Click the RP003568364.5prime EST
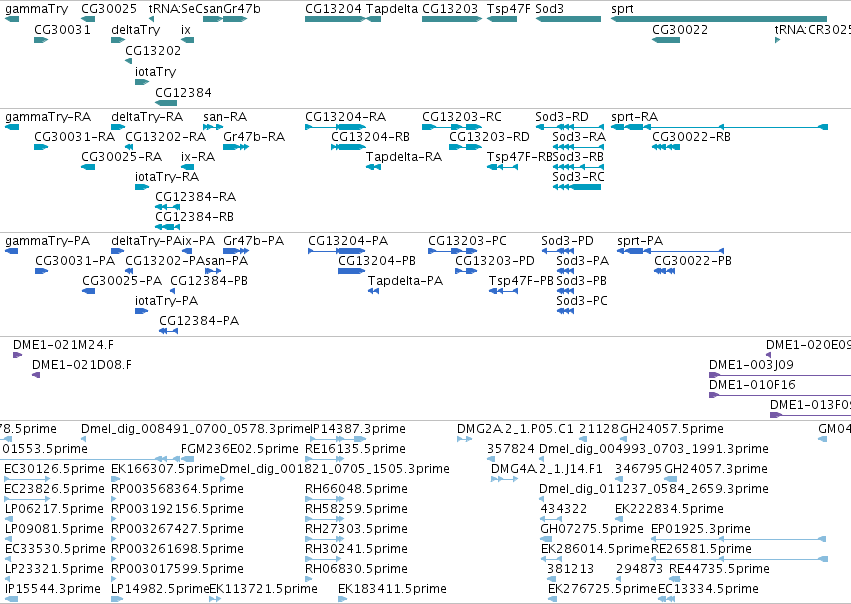Viewport: 851px width, 604px height. pyautogui.click(x=115, y=499)
